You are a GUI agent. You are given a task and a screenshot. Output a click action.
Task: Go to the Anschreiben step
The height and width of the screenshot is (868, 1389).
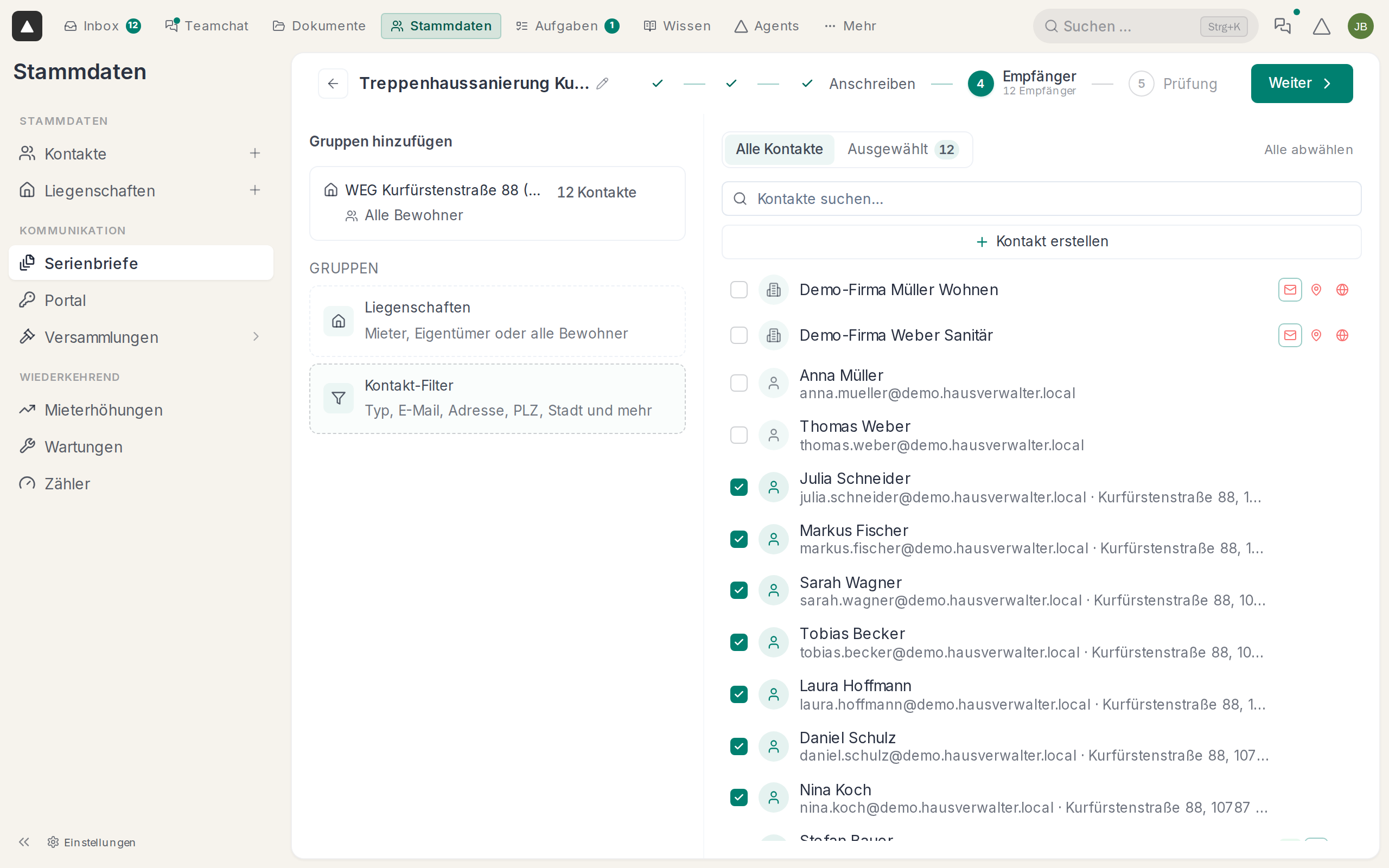pos(858,84)
